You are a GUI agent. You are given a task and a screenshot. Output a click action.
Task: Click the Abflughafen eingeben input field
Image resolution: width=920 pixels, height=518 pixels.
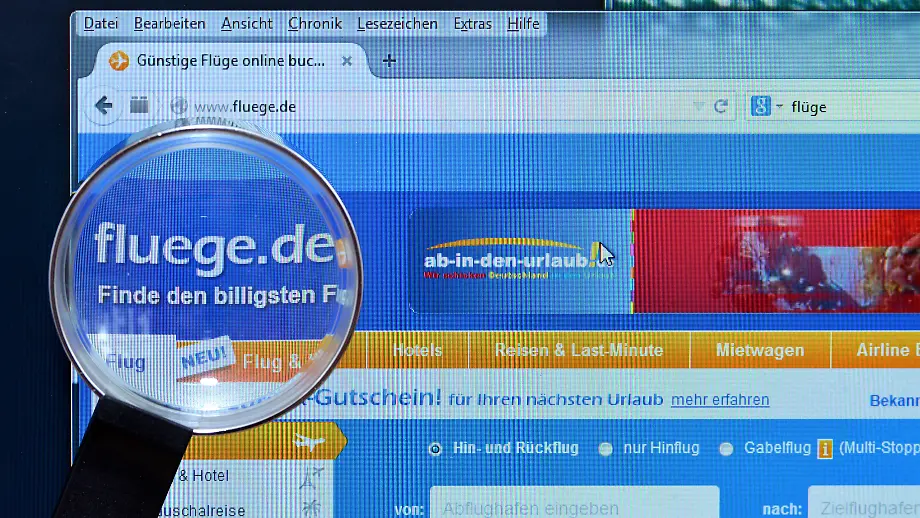coord(574,503)
